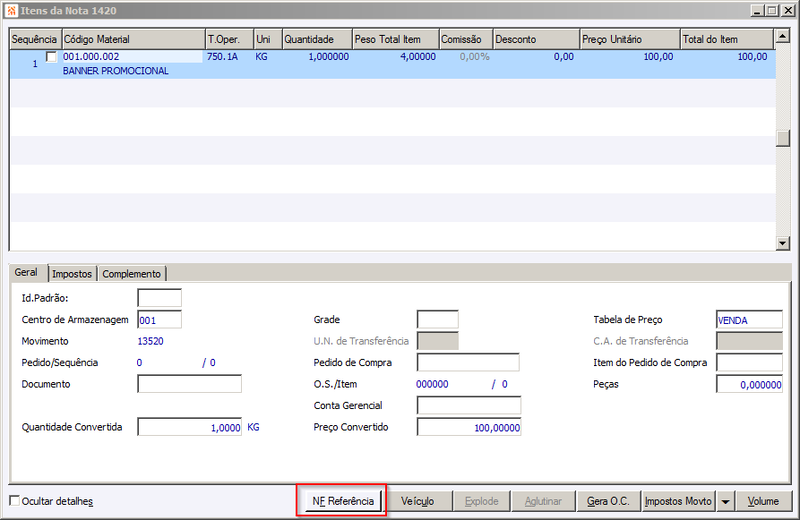Click the Código Material column header
Image resolution: width=800 pixels, height=520 pixels.
click(133, 39)
